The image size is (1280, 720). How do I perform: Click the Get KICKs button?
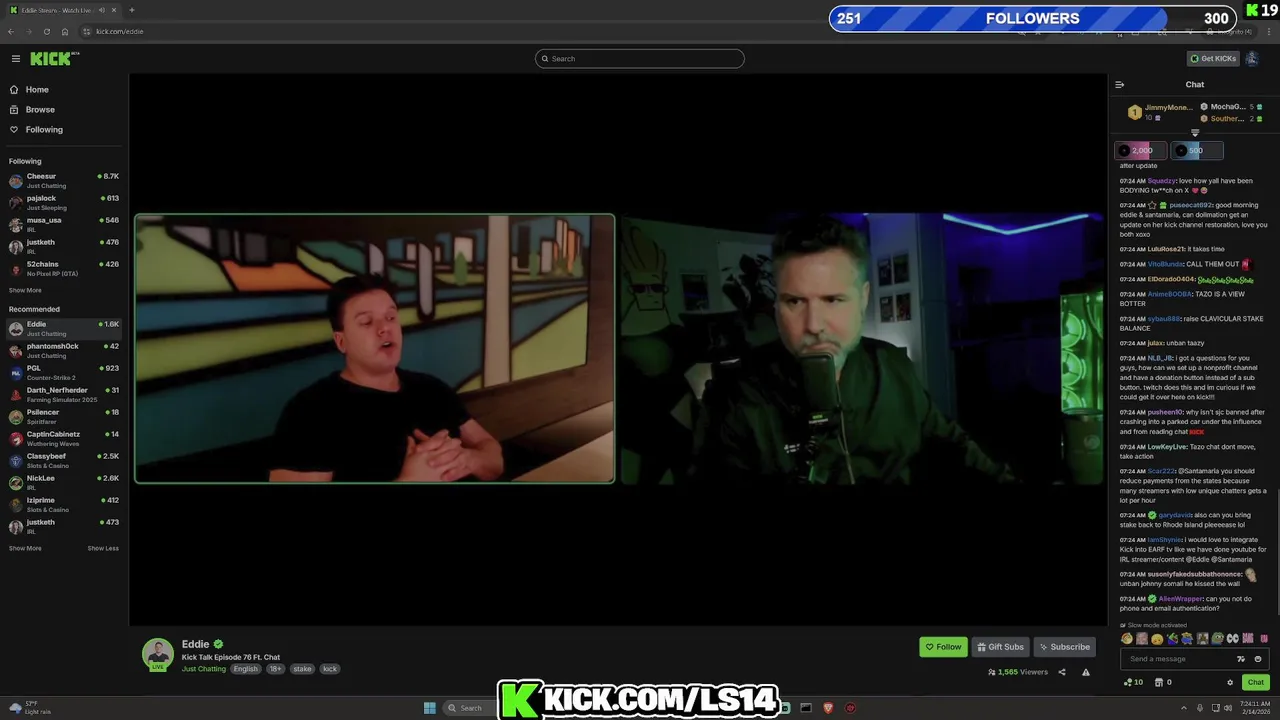click(1213, 59)
